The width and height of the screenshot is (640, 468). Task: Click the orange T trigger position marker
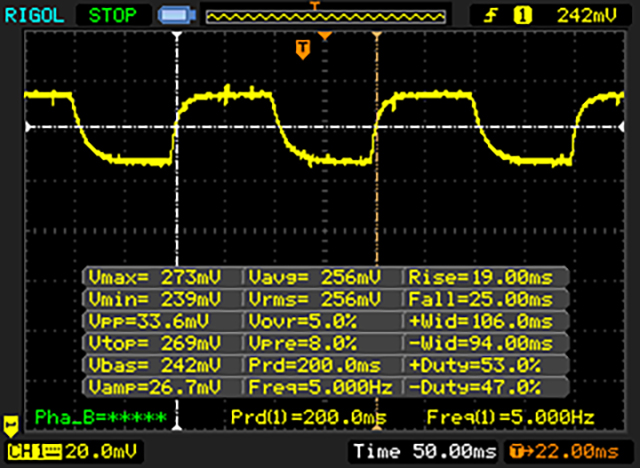coord(302,49)
